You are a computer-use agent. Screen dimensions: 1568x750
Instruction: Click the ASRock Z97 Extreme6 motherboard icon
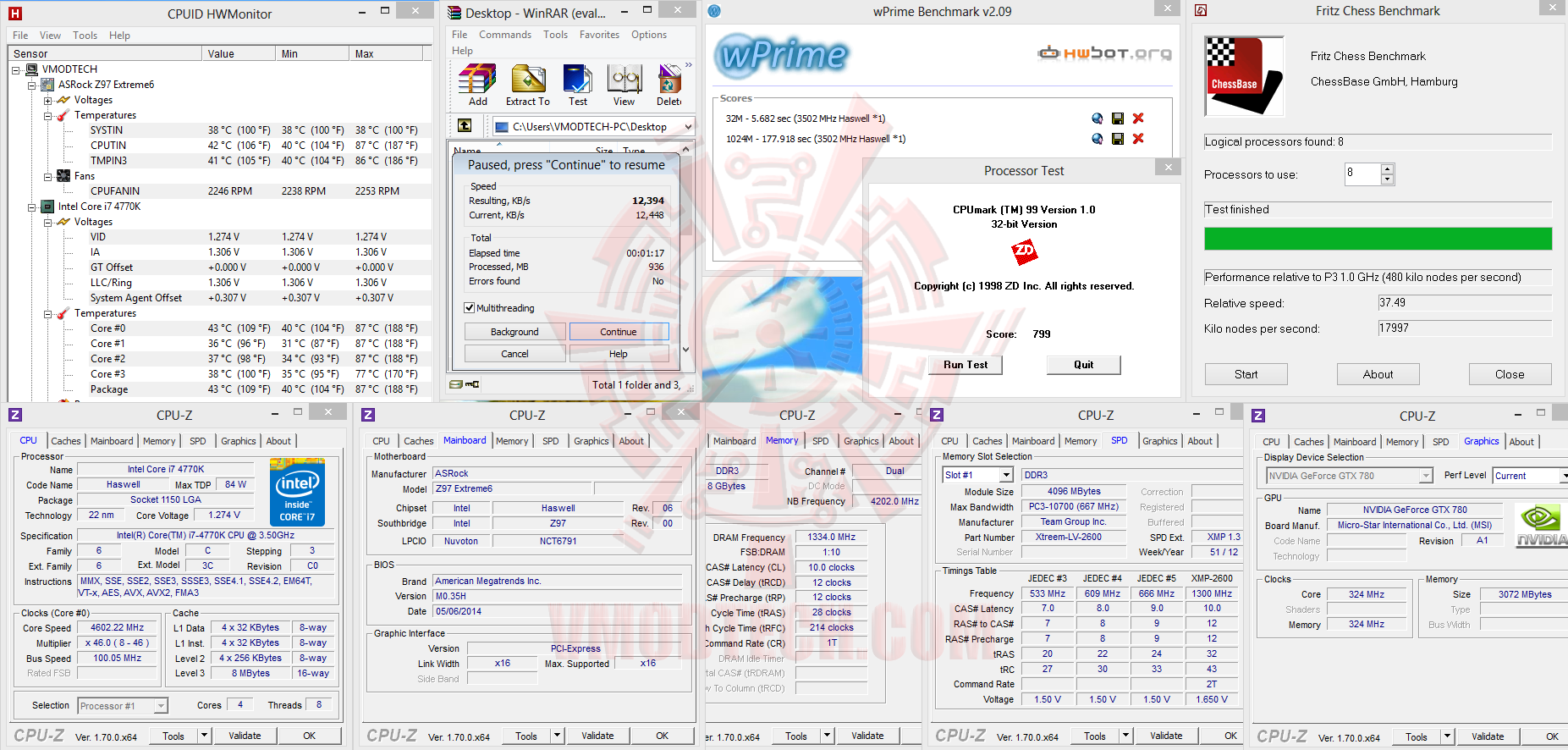(x=48, y=85)
